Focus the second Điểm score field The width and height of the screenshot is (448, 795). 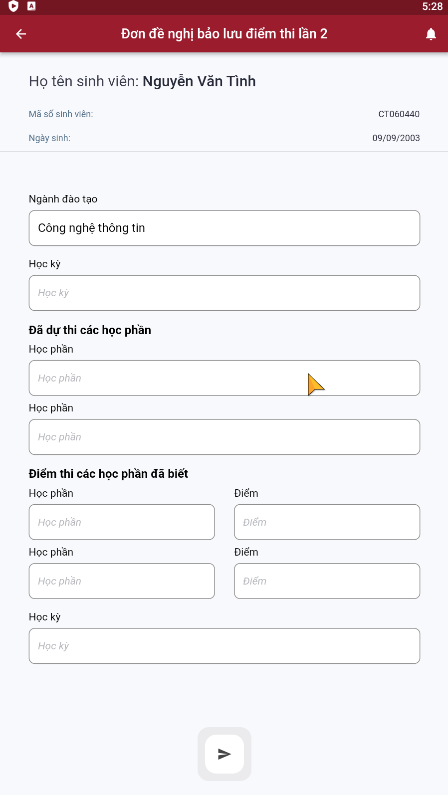327,581
